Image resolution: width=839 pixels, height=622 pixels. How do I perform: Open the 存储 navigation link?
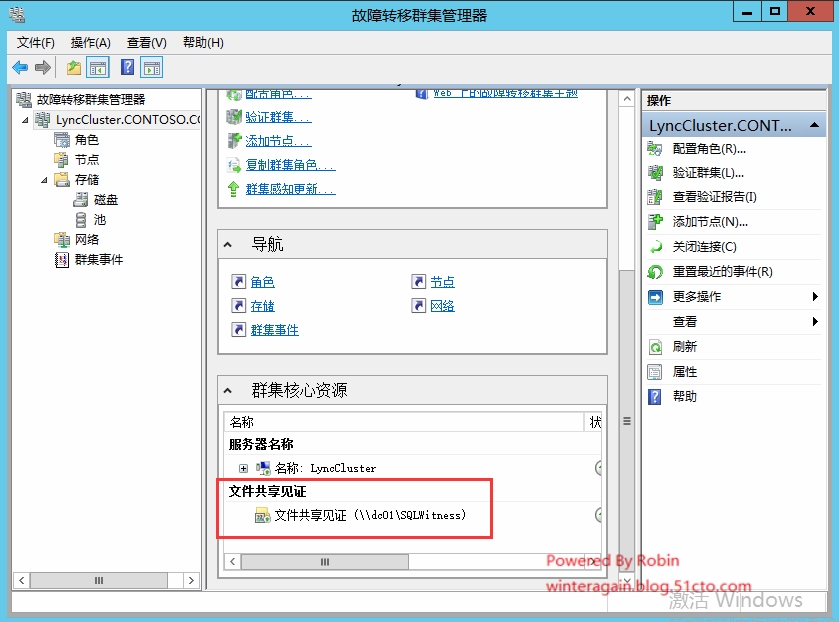(262, 306)
